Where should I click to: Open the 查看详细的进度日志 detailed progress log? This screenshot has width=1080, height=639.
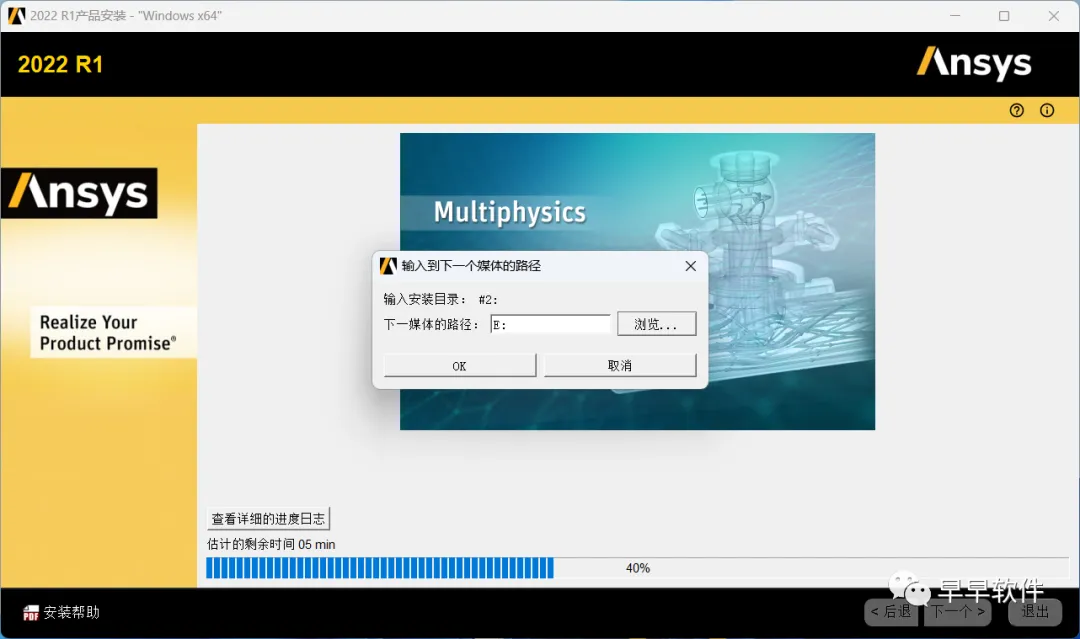pyautogui.click(x=268, y=518)
